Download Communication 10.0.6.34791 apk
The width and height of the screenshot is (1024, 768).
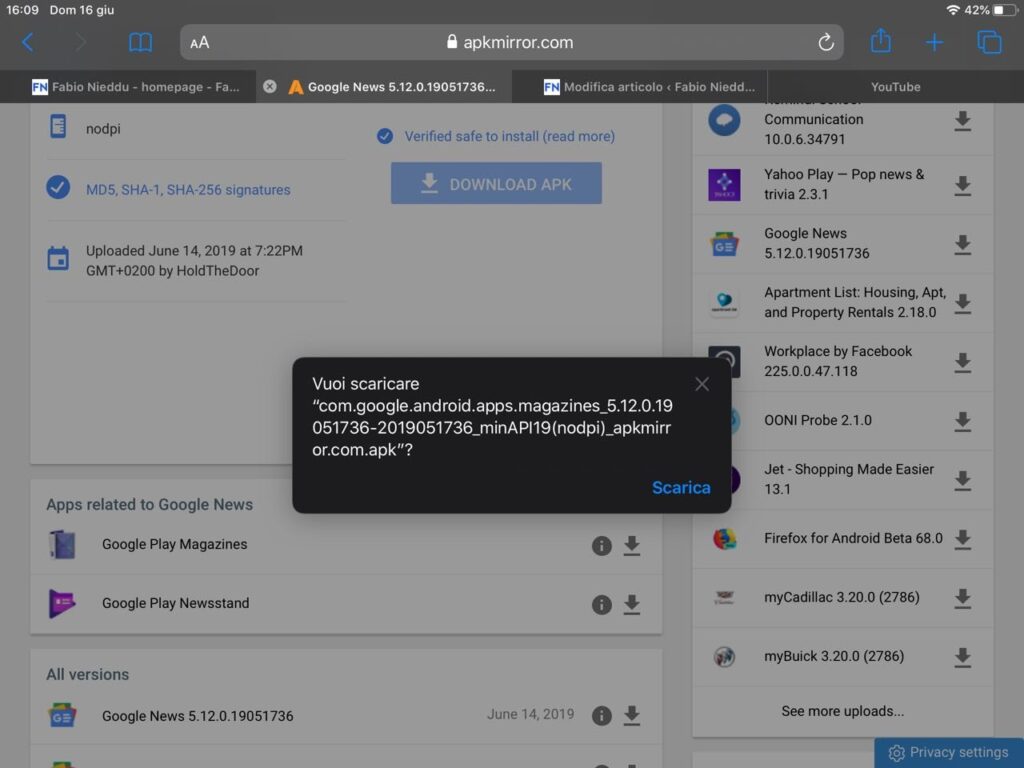962,121
